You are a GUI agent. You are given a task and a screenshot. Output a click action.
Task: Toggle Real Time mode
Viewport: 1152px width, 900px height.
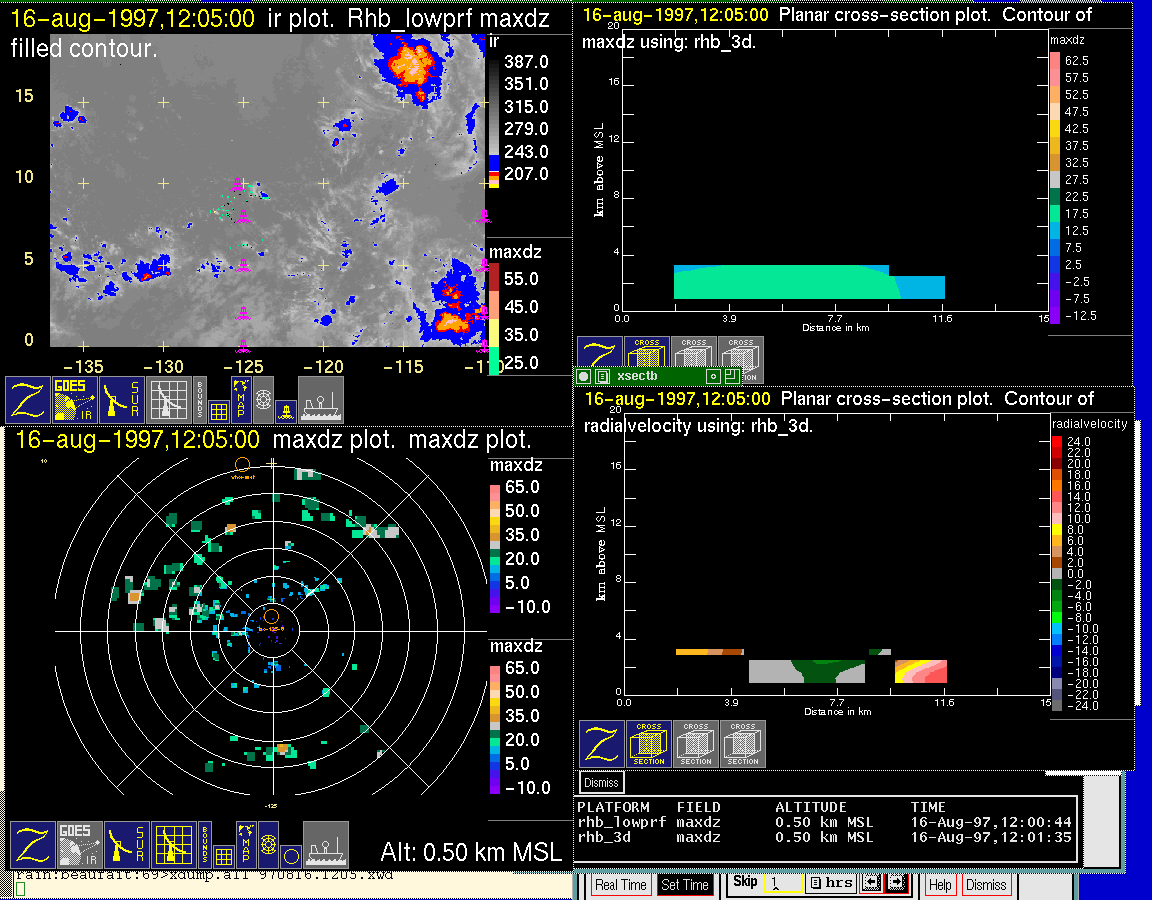tap(620, 885)
